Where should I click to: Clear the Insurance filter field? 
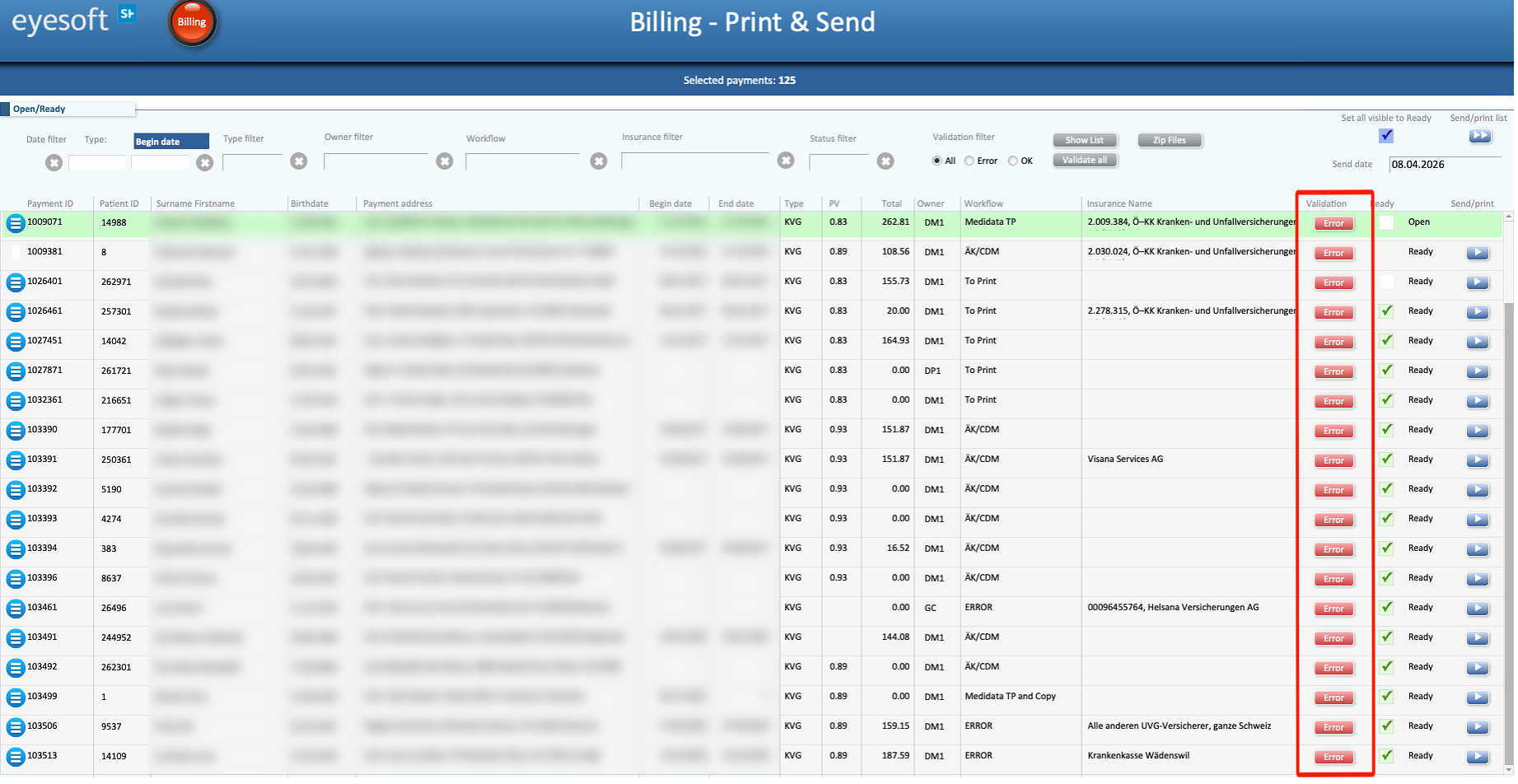[786, 161]
